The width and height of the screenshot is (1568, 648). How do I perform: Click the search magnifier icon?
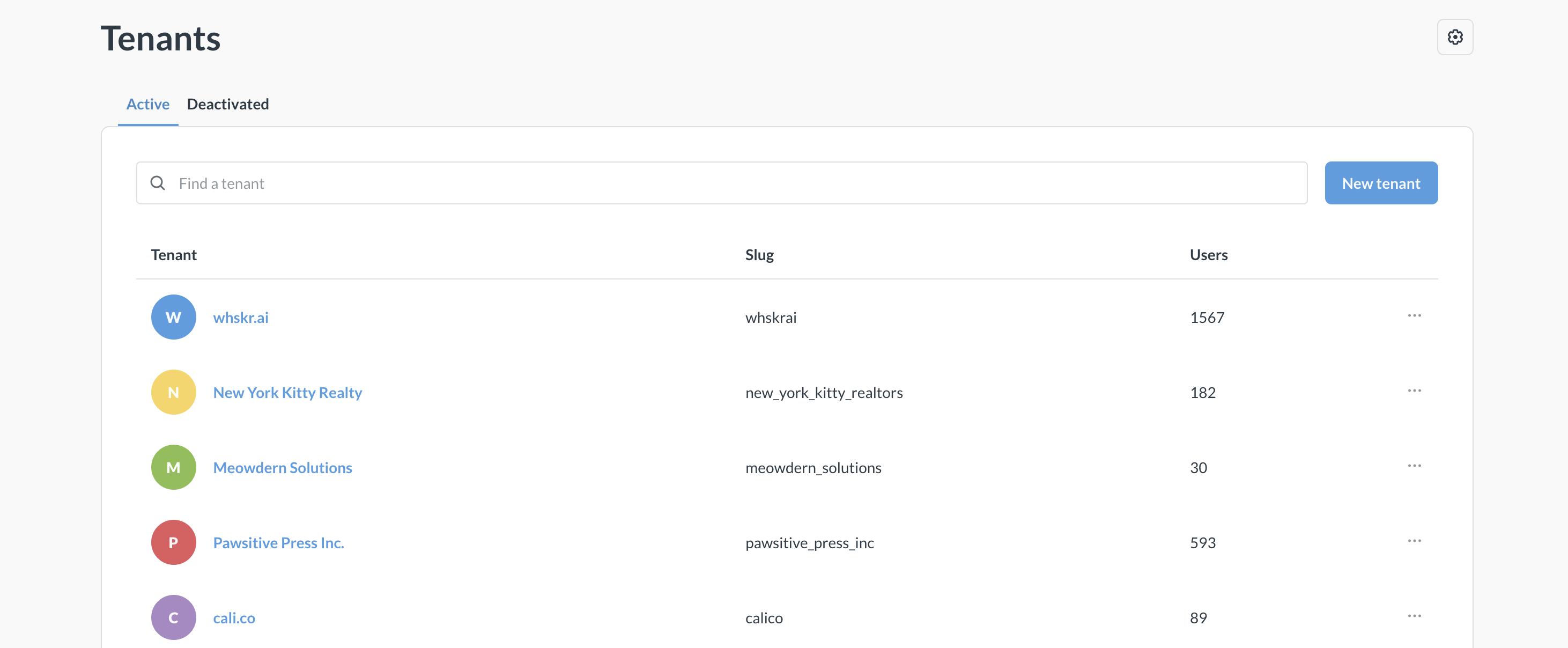point(158,183)
